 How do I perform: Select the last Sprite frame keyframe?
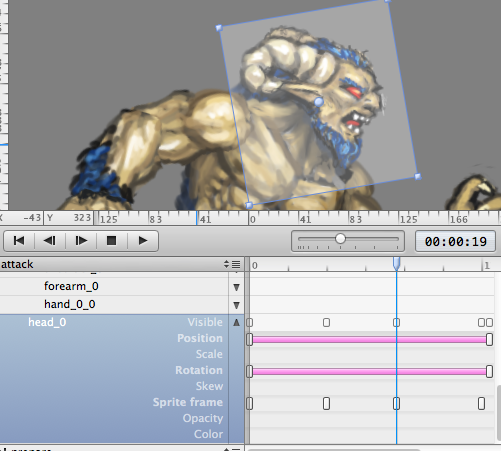(x=481, y=404)
